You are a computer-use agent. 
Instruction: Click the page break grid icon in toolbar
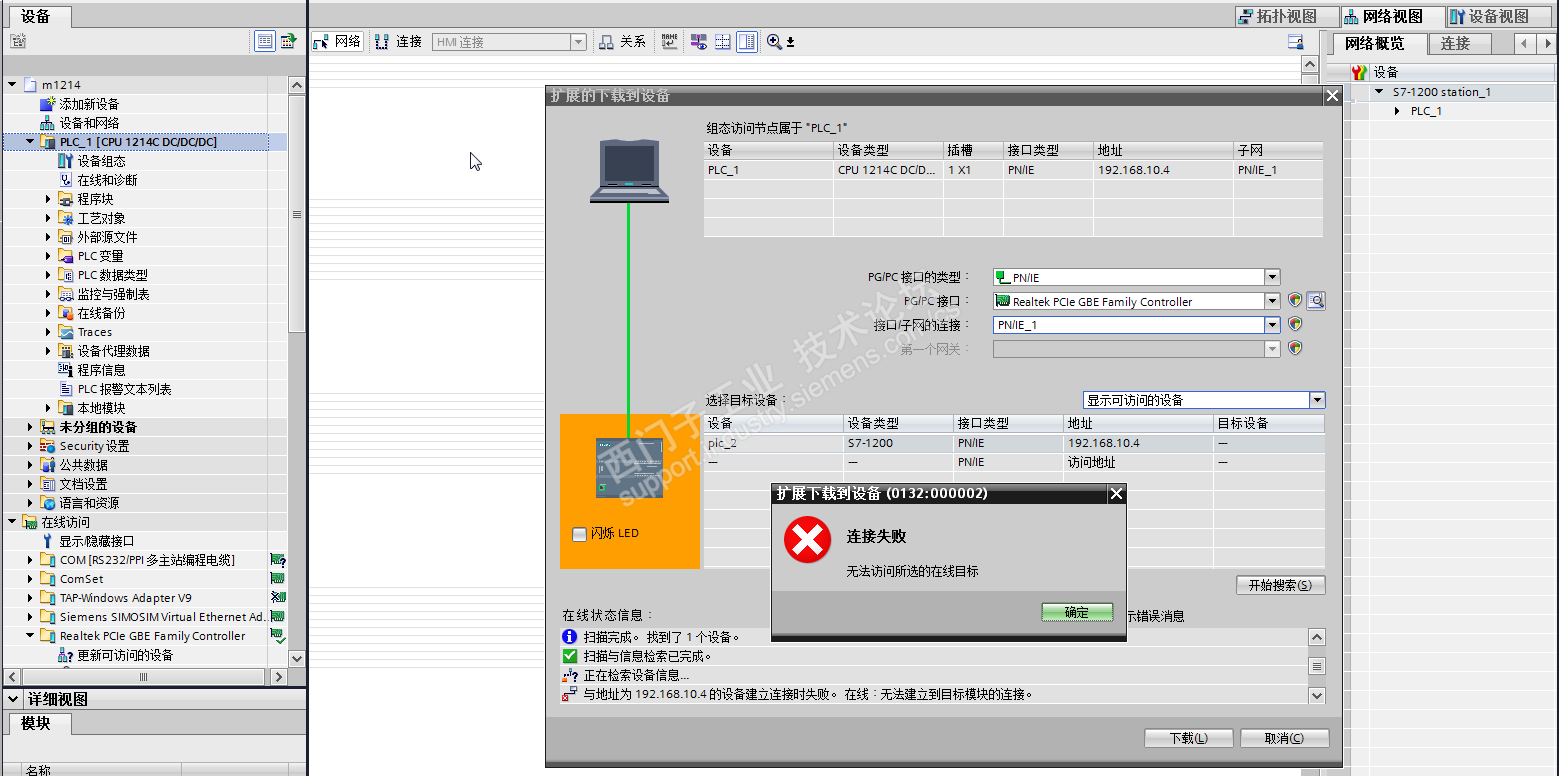722,42
